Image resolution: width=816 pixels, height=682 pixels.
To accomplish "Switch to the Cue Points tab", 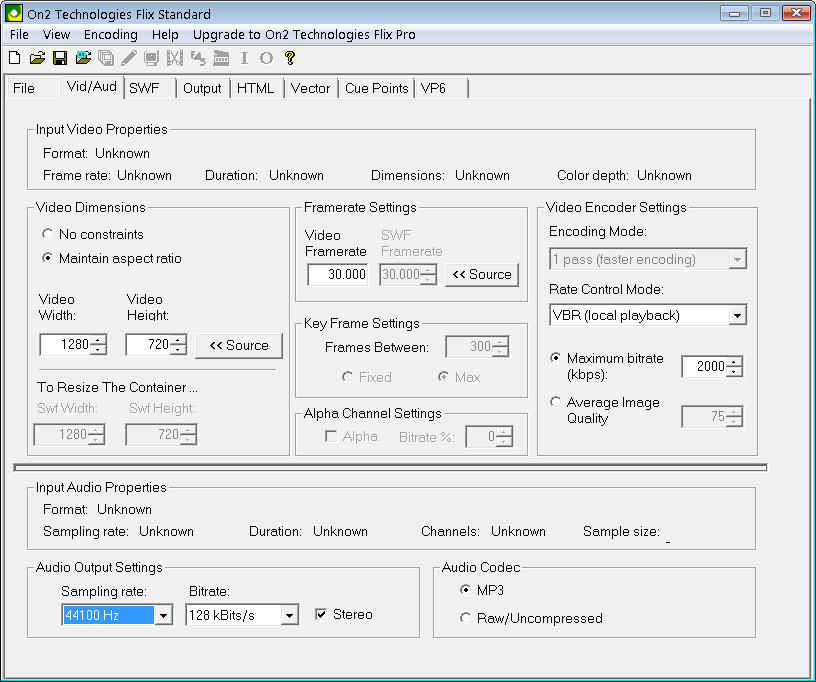I will point(376,88).
